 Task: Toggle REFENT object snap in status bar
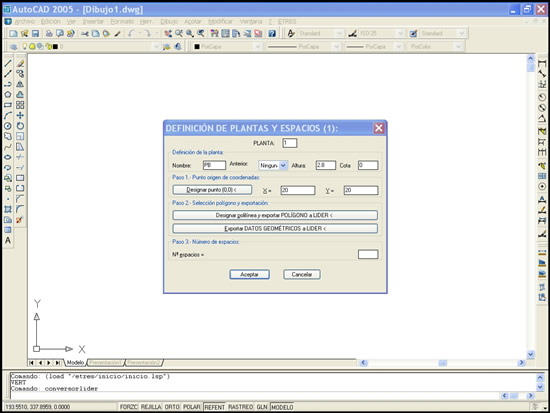[x=214, y=407]
